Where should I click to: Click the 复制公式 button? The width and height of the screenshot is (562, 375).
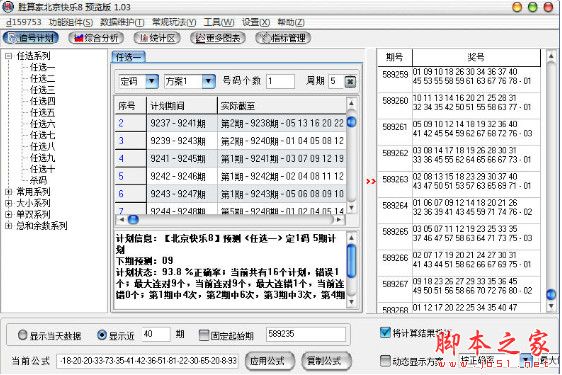click(326, 361)
